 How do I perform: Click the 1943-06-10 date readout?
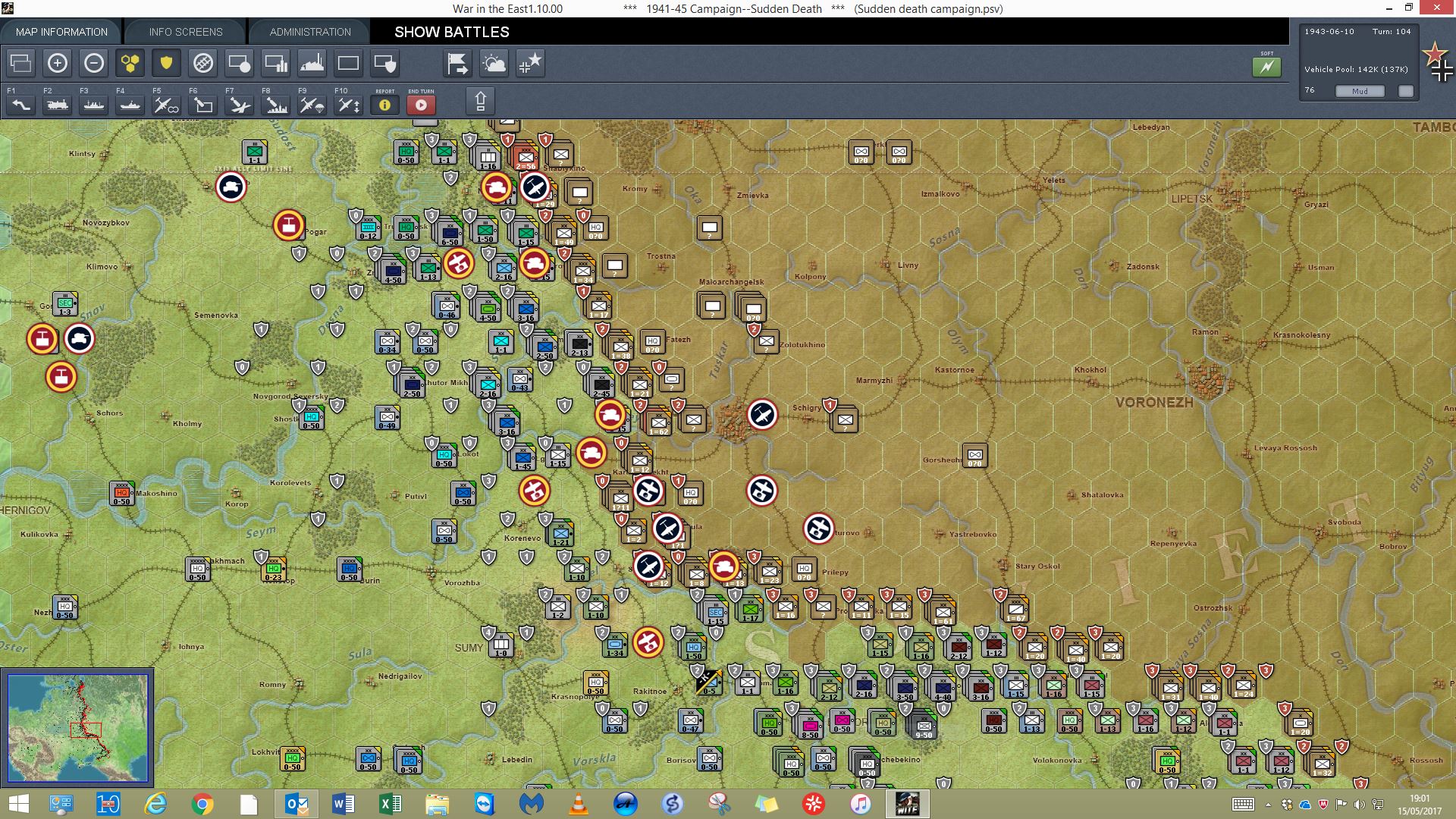click(1329, 31)
